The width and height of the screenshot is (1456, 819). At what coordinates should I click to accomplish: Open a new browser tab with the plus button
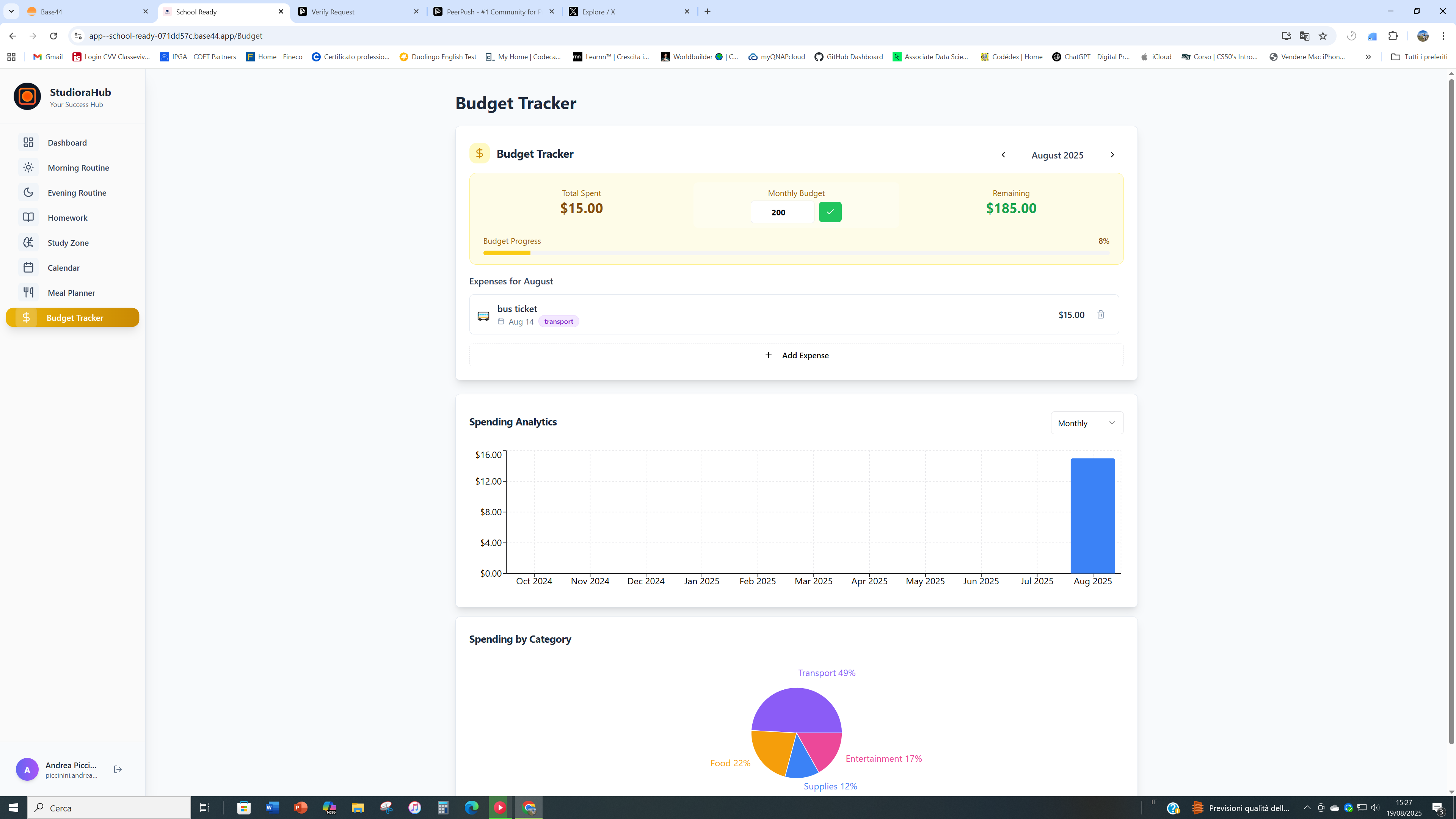click(708, 11)
